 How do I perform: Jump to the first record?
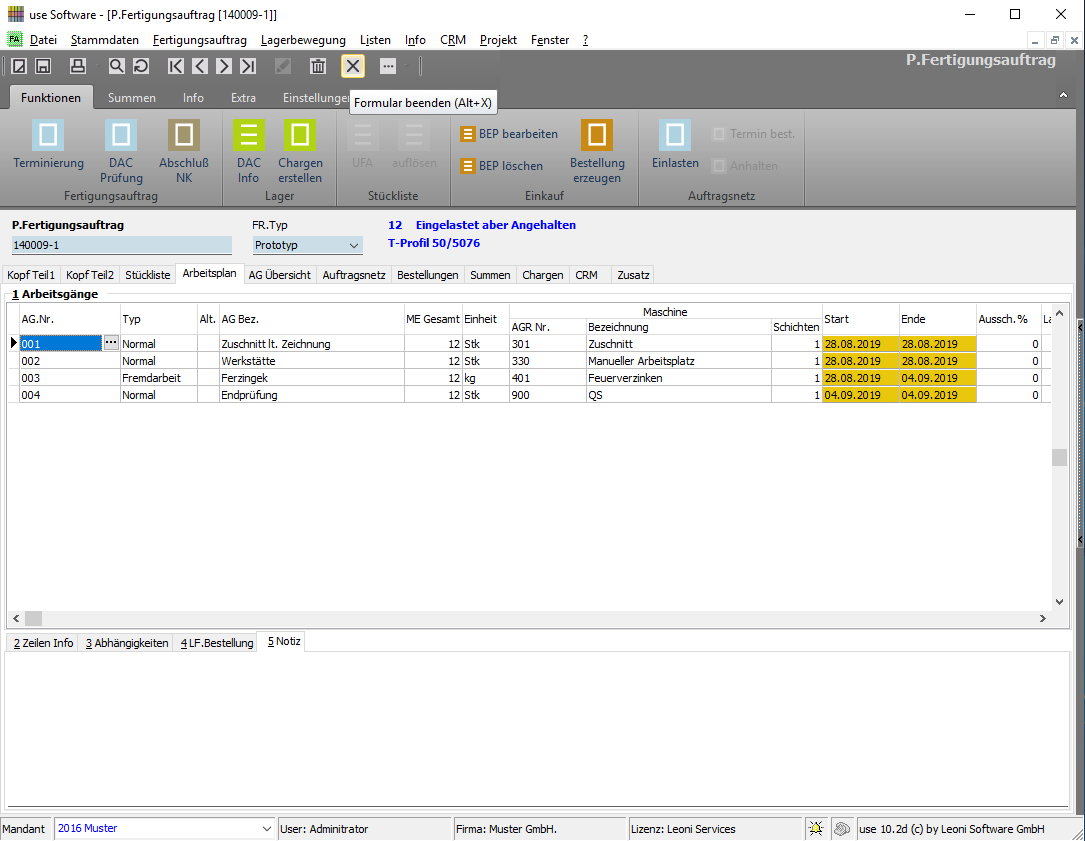pyautogui.click(x=176, y=66)
